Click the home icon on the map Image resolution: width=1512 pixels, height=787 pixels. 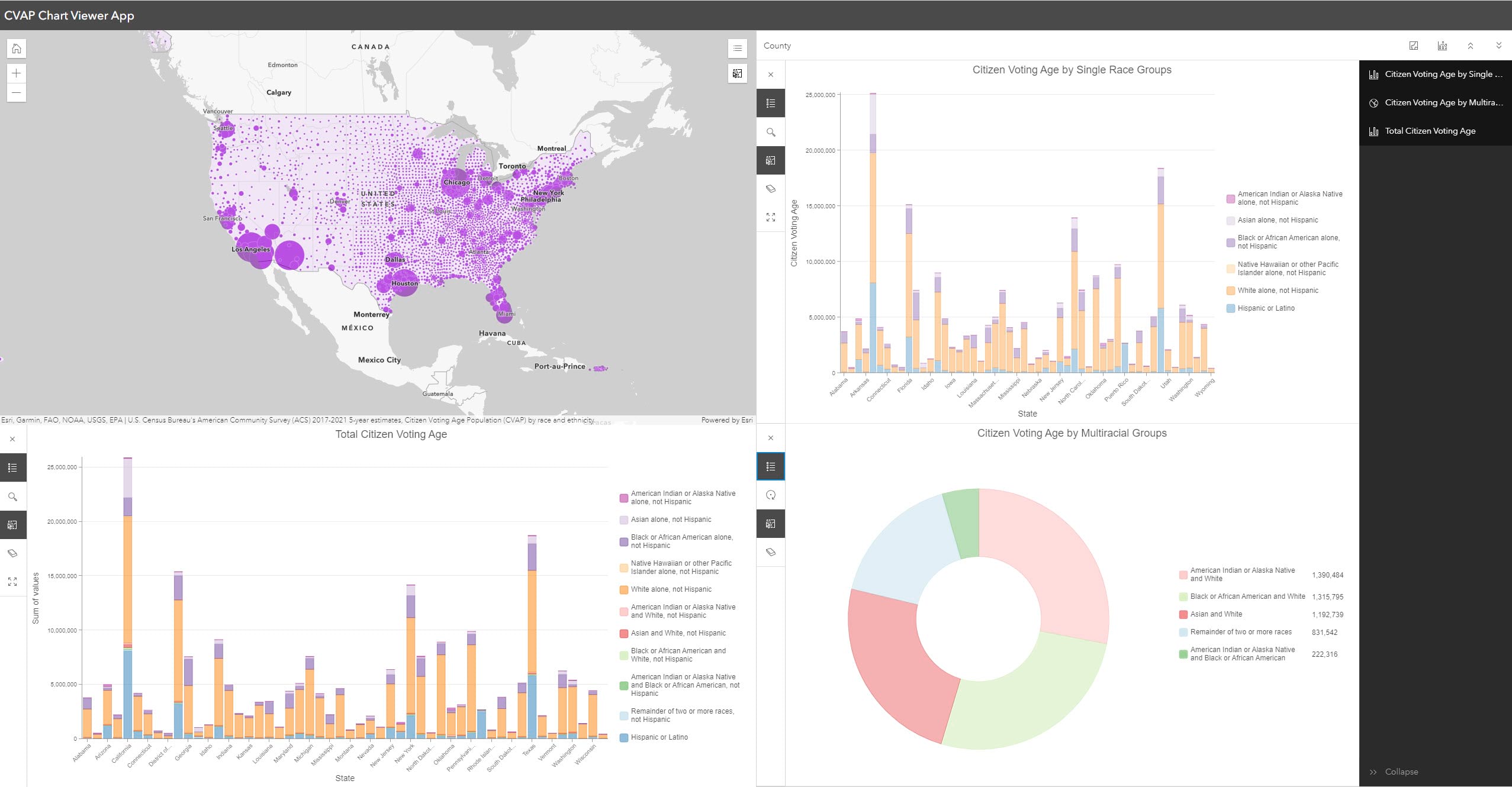pos(16,49)
